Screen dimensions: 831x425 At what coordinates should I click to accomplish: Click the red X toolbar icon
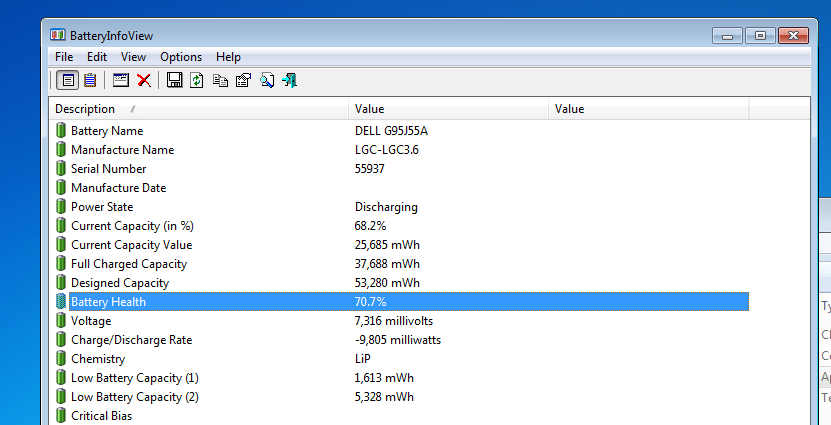pyautogui.click(x=144, y=81)
